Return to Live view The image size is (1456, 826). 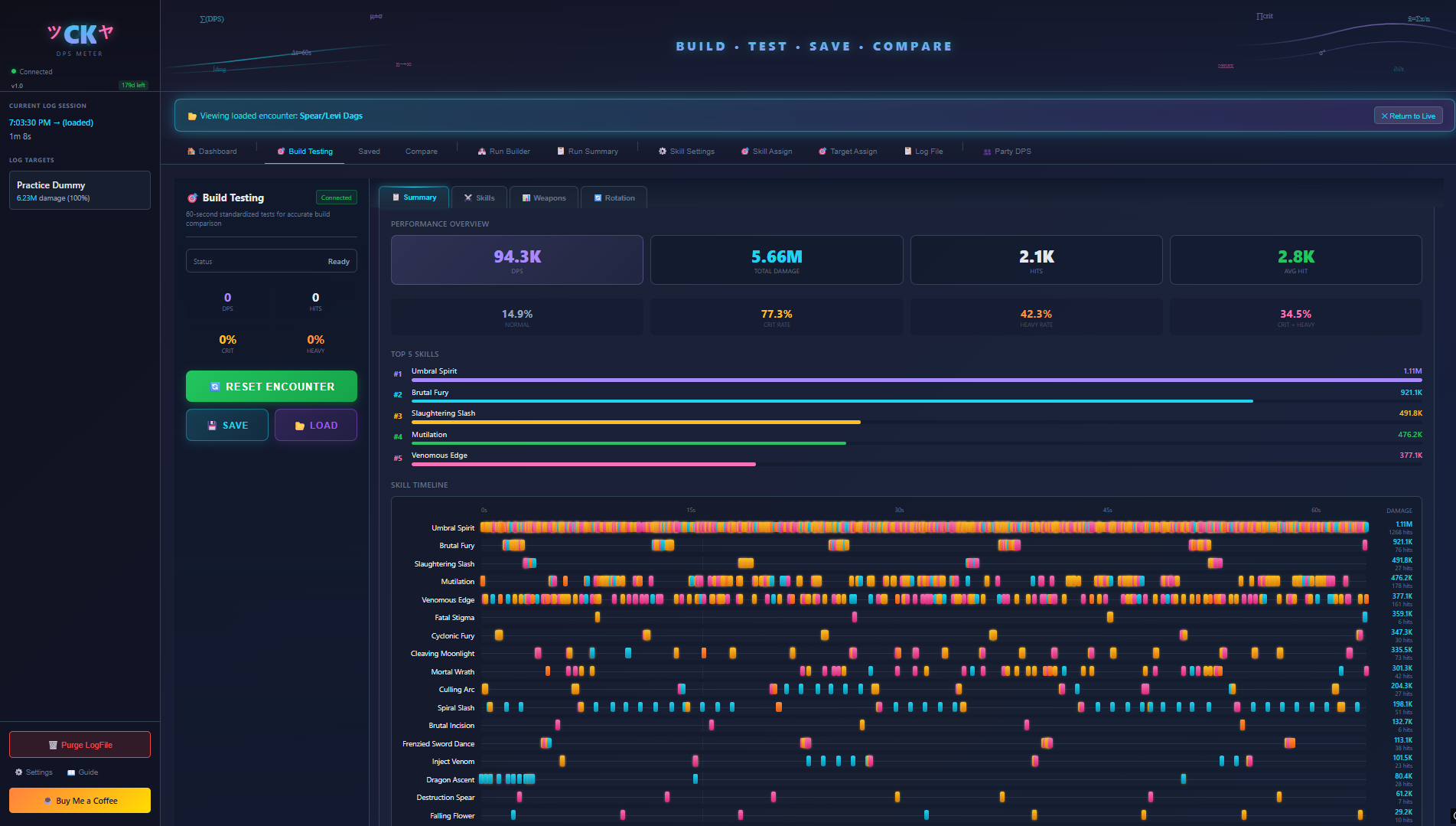(1409, 116)
